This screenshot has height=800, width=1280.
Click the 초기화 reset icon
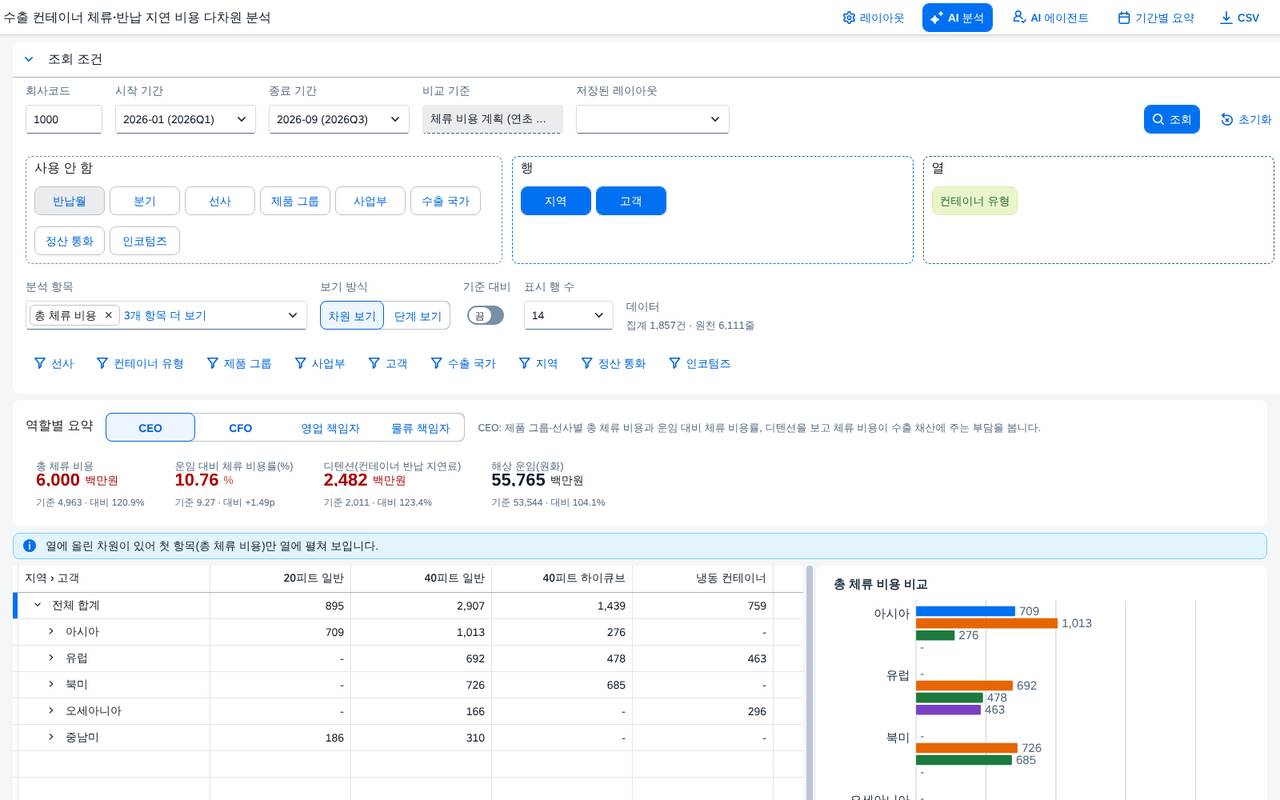[x=1227, y=119]
